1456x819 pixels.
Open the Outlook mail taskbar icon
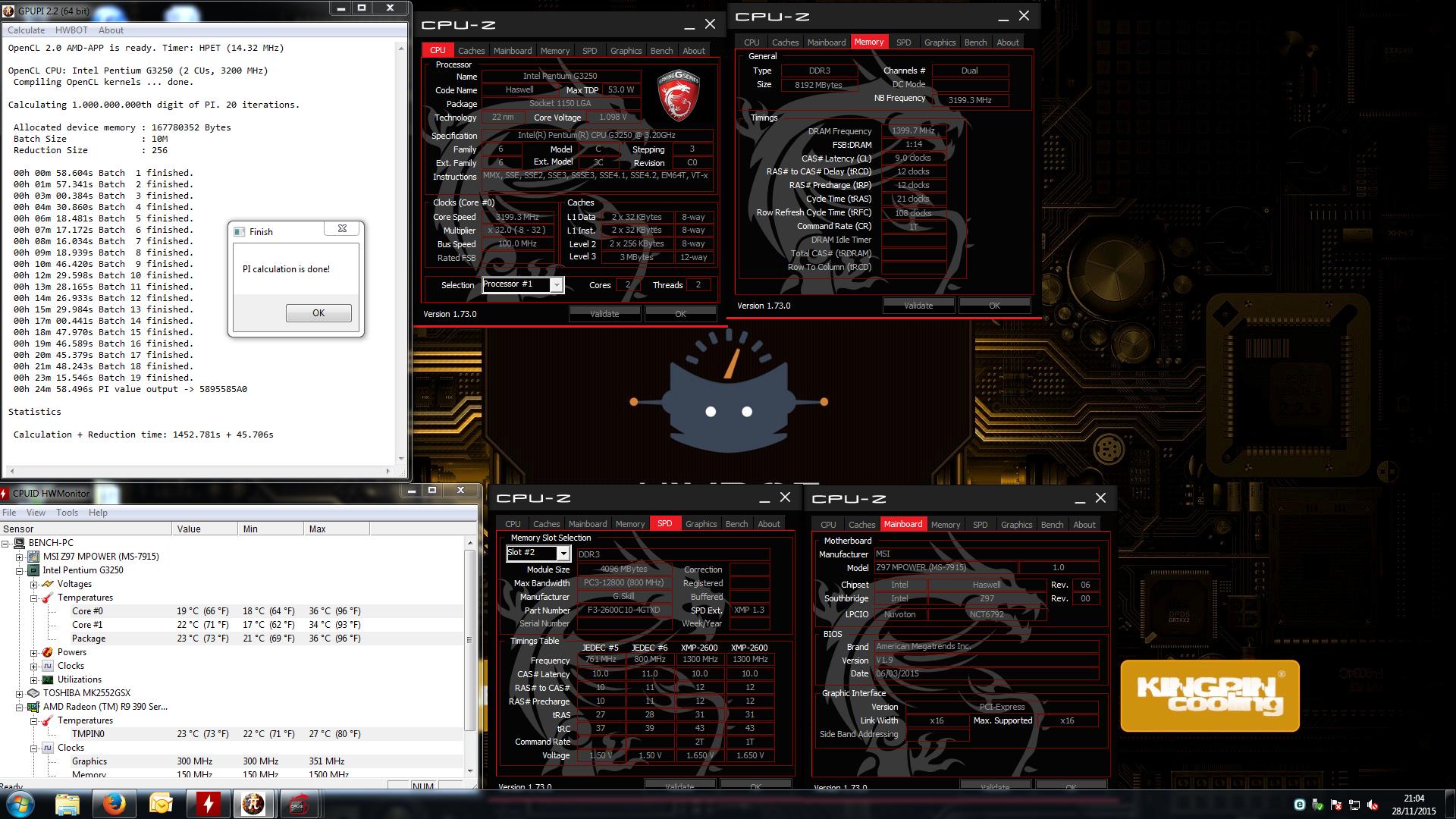pos(161,804)
